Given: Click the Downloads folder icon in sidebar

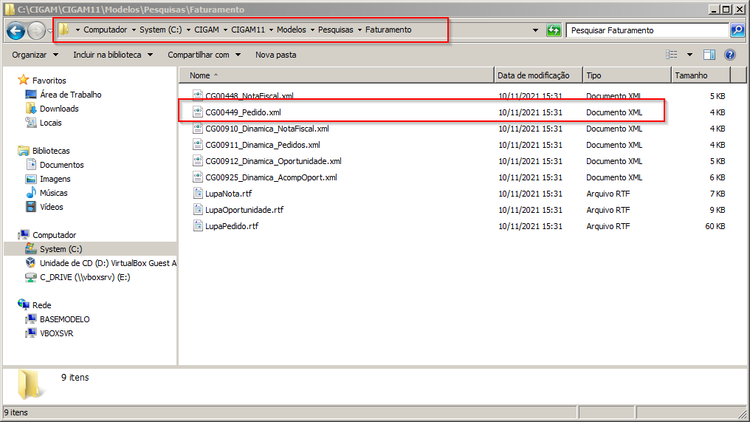Looking at the screenshot, I should coord(31,108).
